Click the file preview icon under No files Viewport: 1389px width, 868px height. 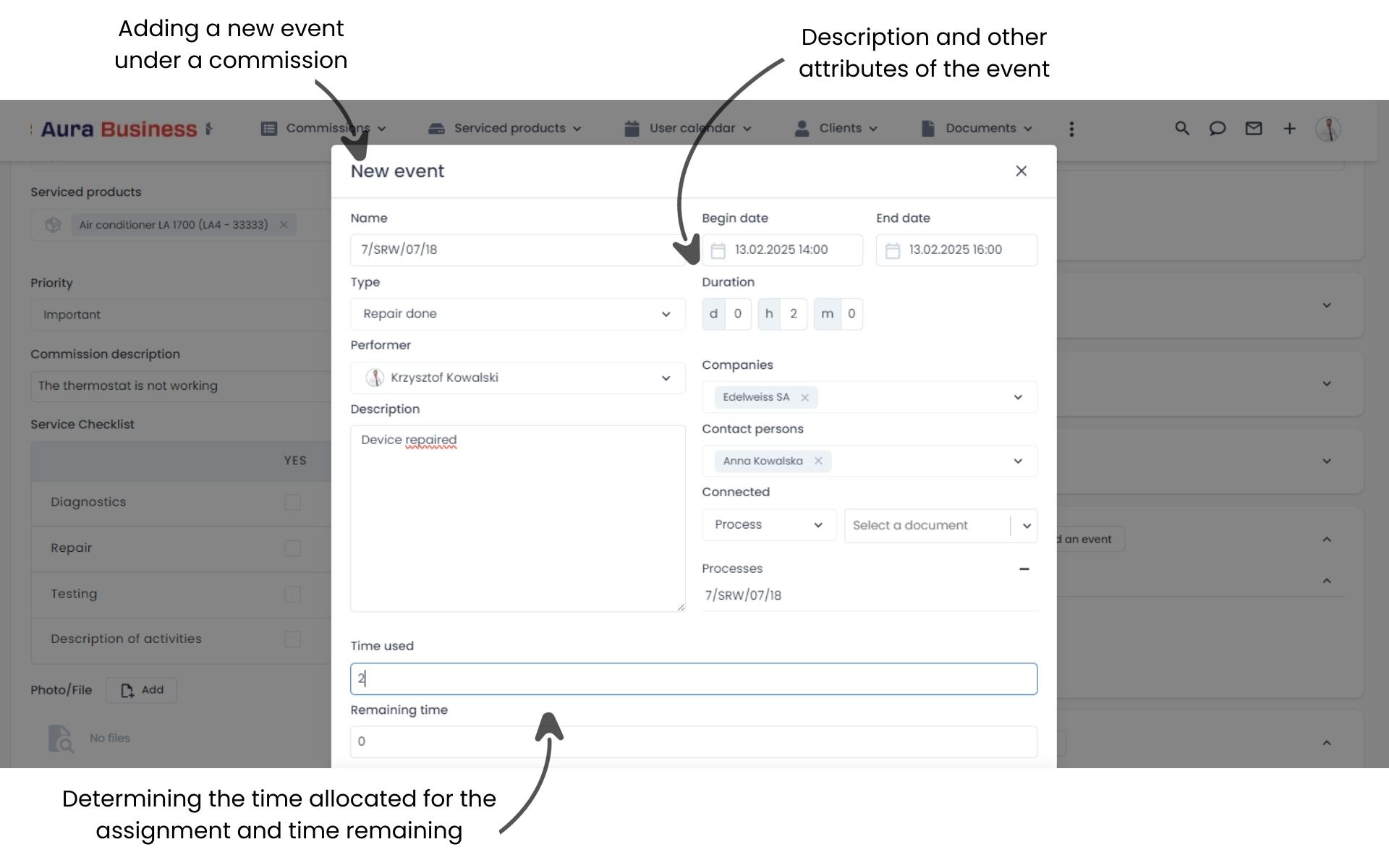[61, 738]
